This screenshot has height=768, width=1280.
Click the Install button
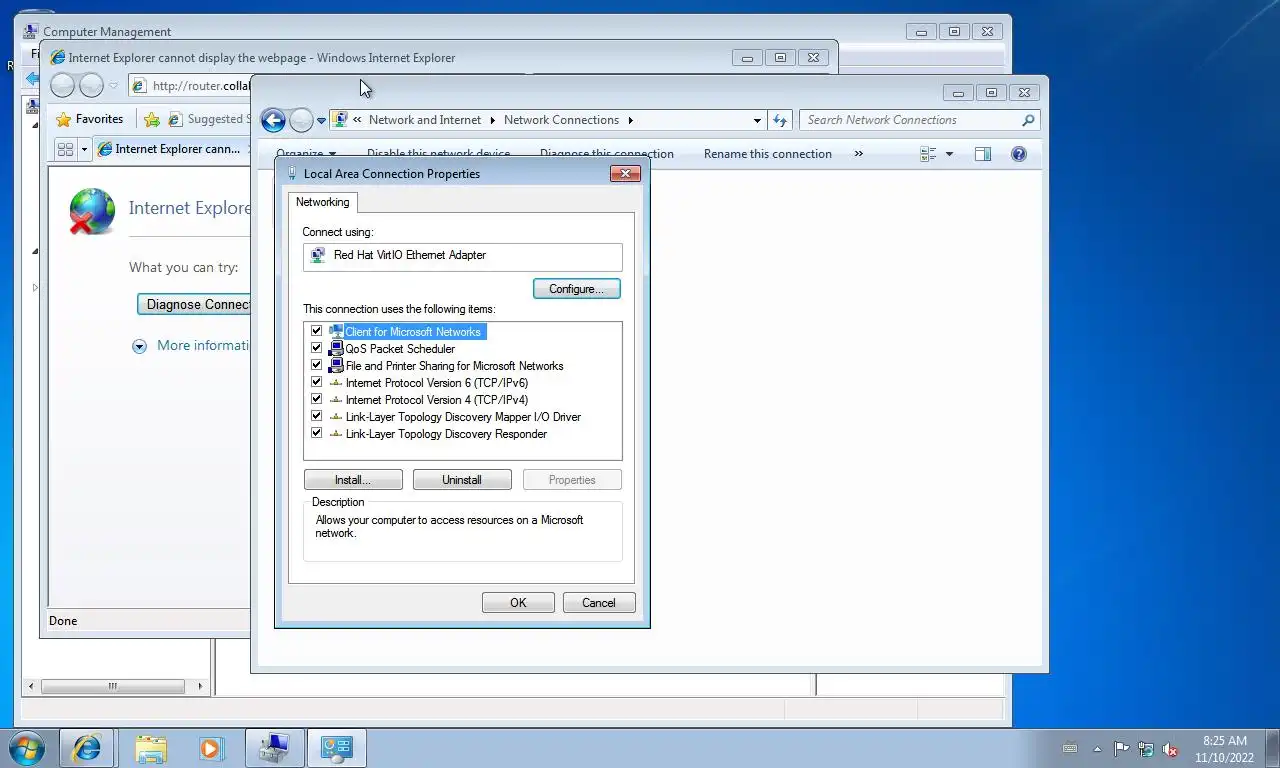point(353,480)
